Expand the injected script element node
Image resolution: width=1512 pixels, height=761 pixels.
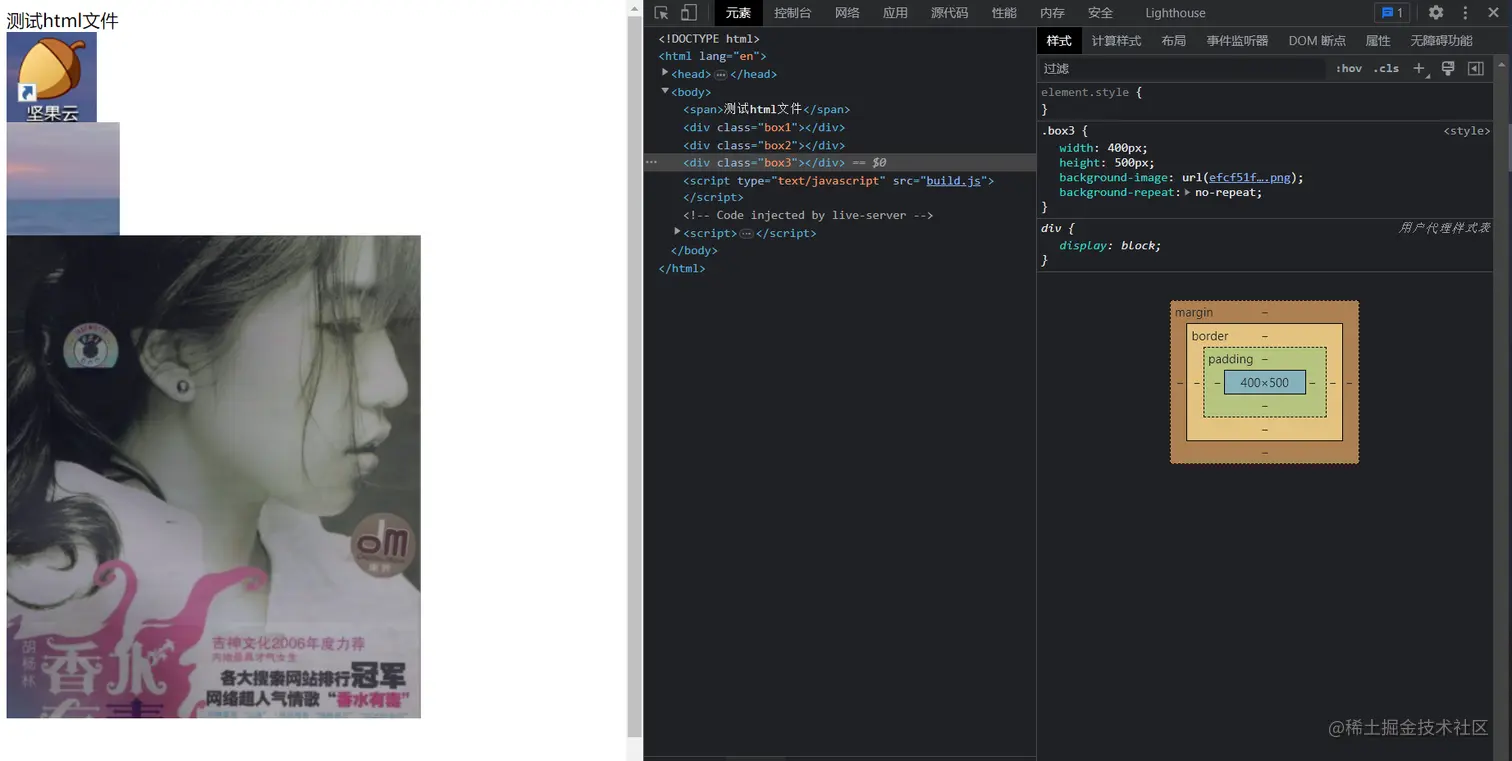(678, 232)
